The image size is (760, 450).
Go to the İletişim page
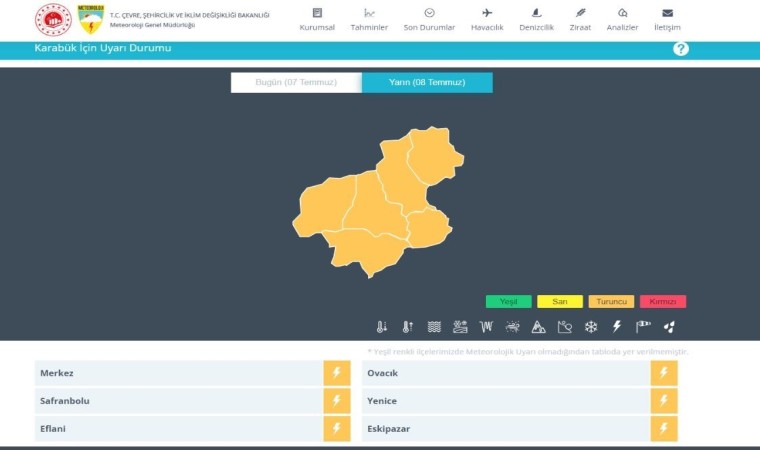point(667,19)
